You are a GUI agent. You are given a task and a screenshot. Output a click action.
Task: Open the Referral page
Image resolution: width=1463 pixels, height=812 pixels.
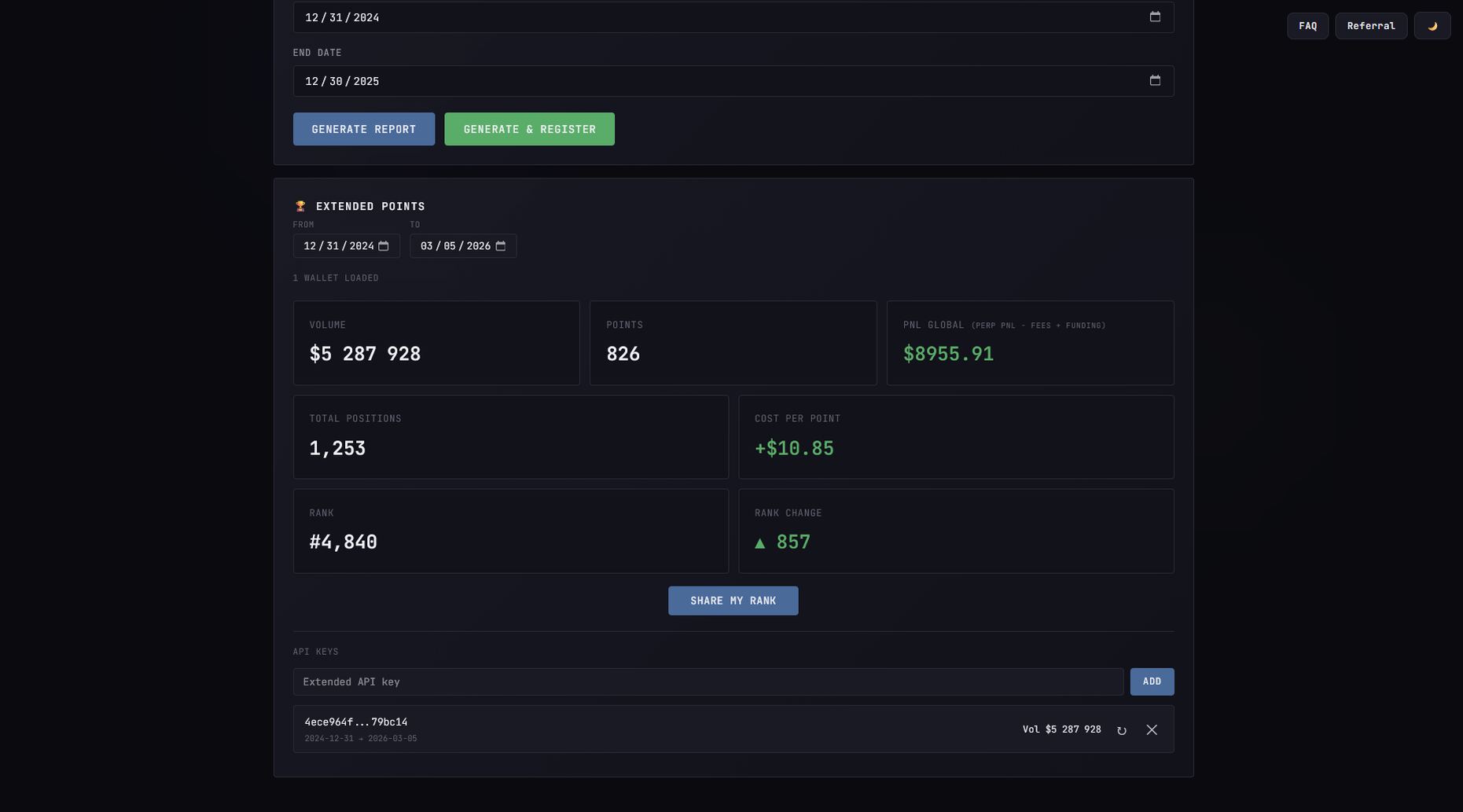tap(1370, 26)
